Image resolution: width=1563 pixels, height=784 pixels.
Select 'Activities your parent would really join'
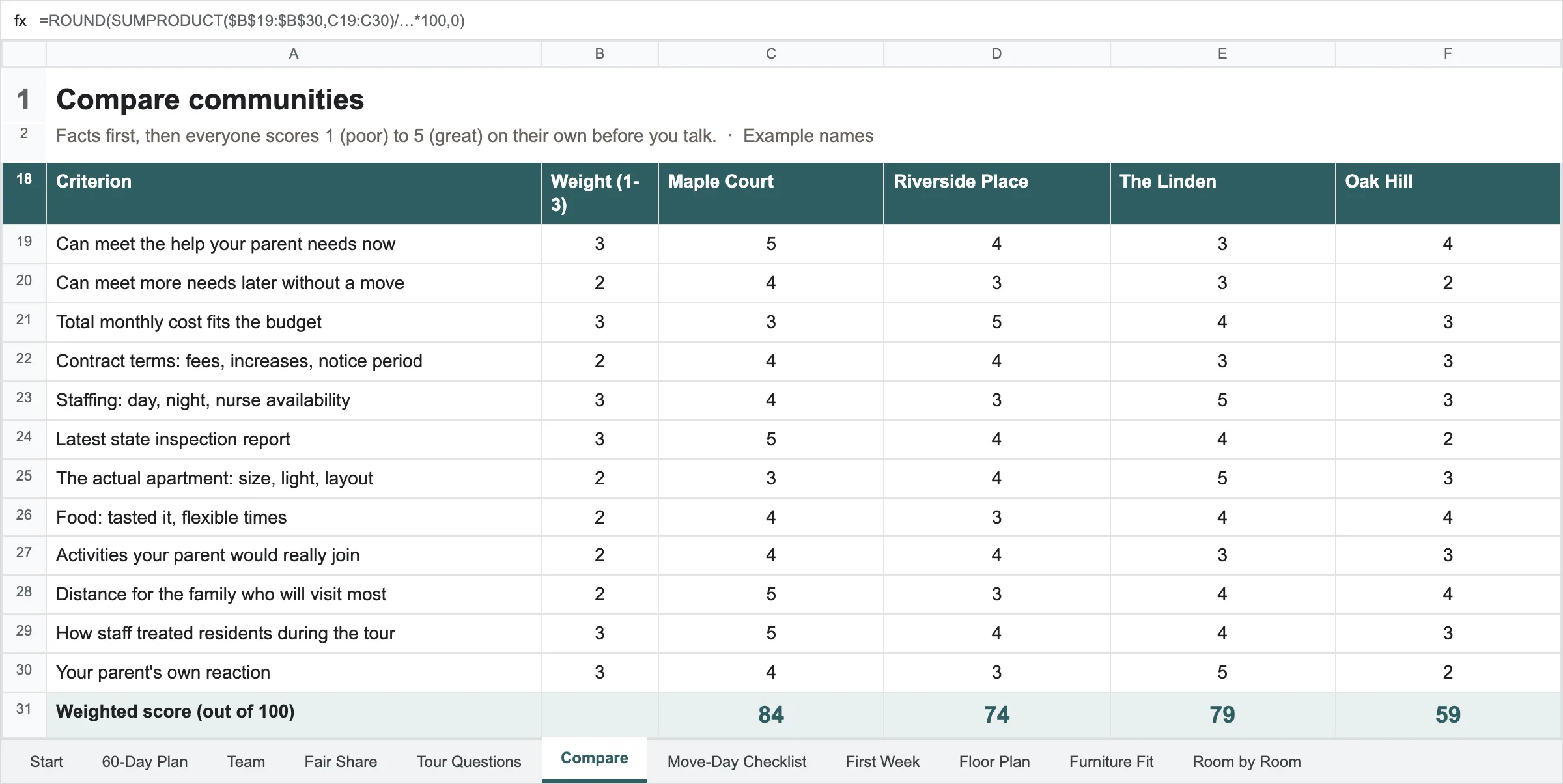click(x=294, y=555)
